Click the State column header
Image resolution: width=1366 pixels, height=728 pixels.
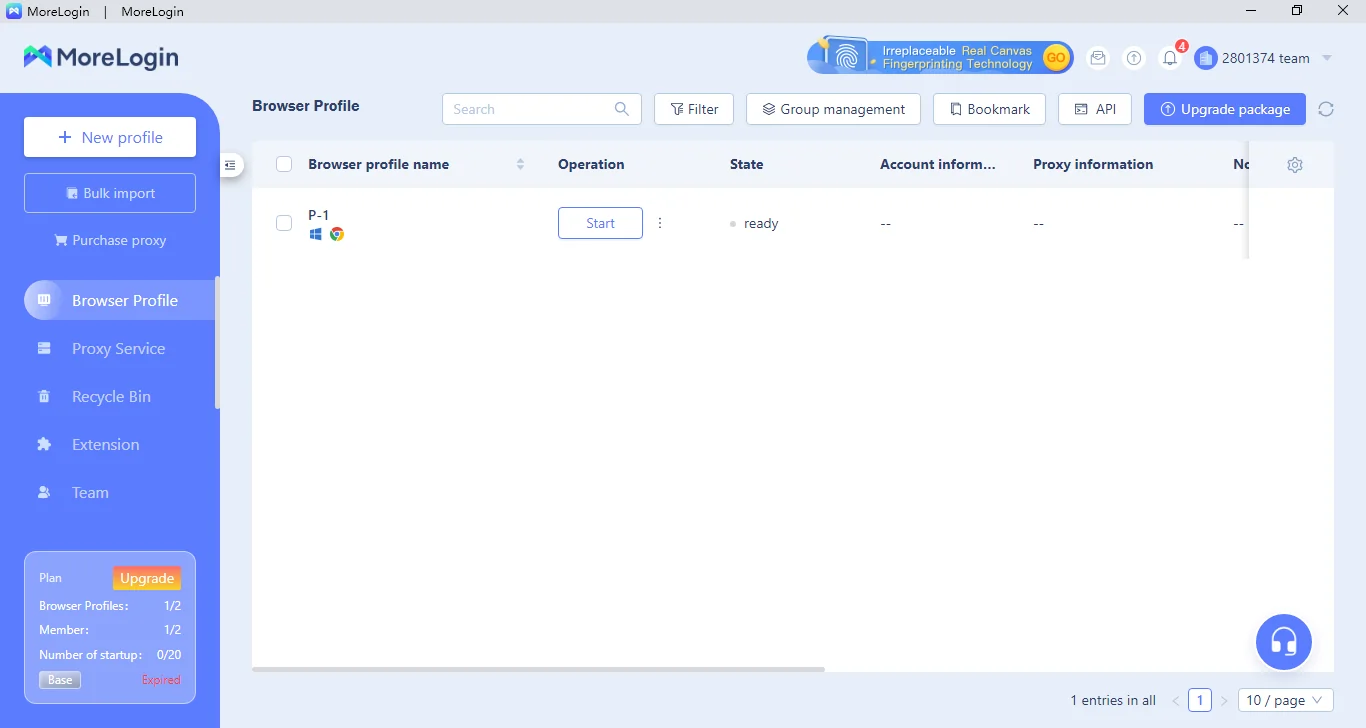point(746,164)
